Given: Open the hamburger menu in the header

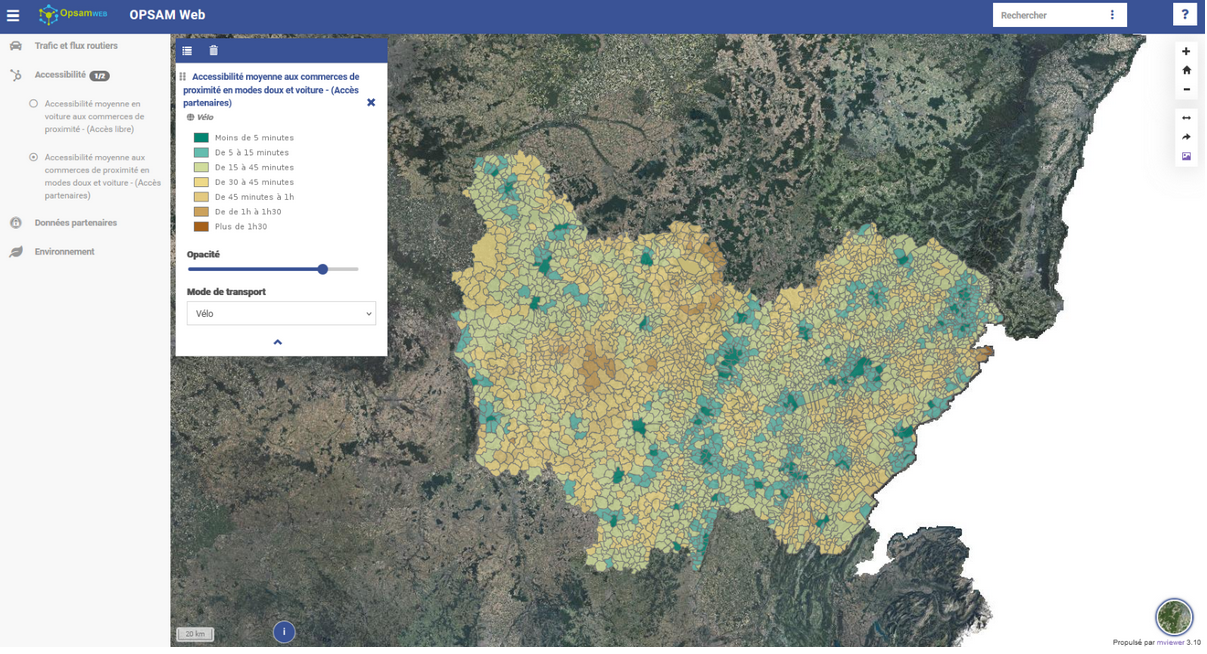Looking at the screenshot, I should click(13, 15).
